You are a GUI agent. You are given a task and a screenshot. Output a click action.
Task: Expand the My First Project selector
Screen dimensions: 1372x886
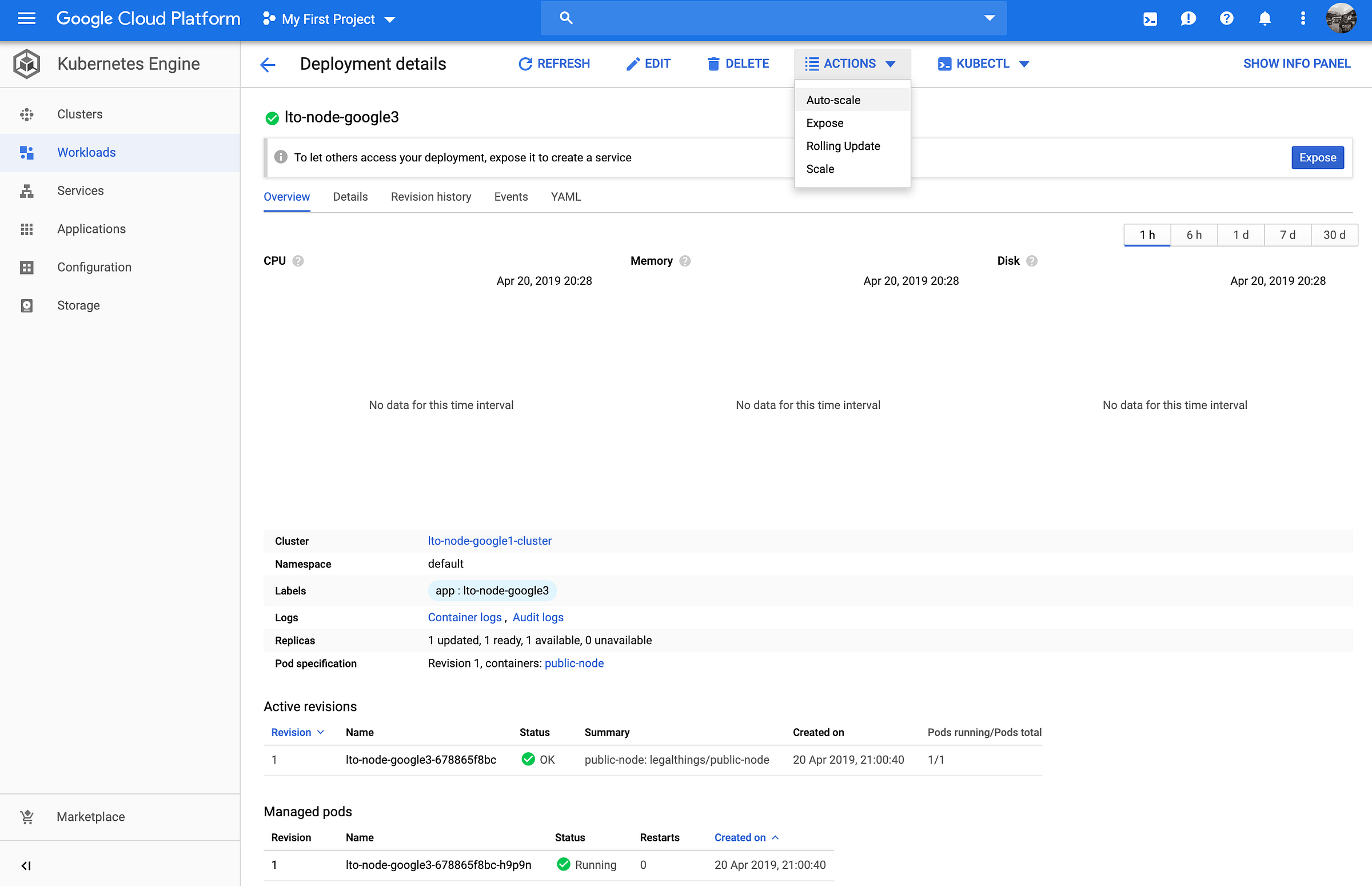329,19
